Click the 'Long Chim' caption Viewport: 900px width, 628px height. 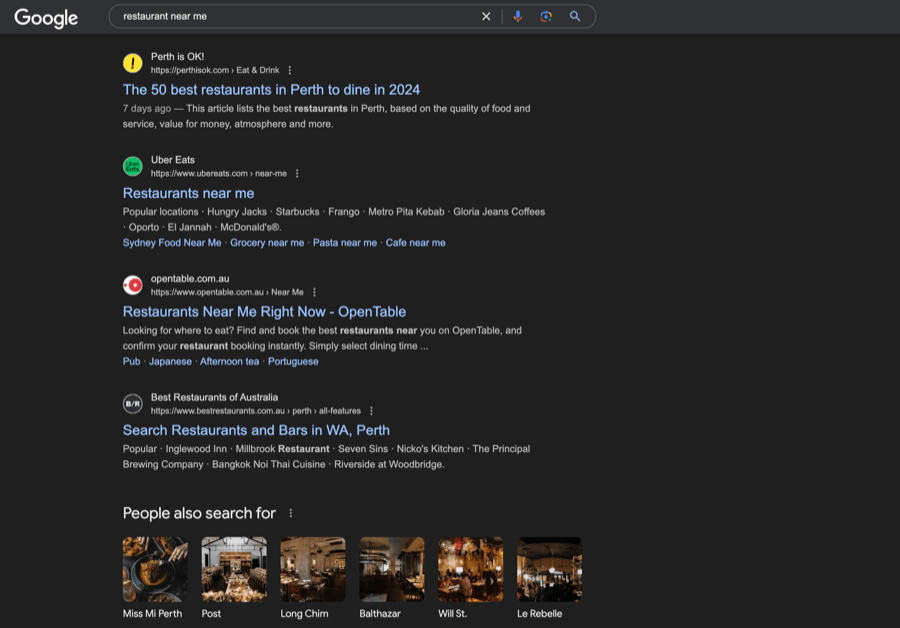pos(304,614)
